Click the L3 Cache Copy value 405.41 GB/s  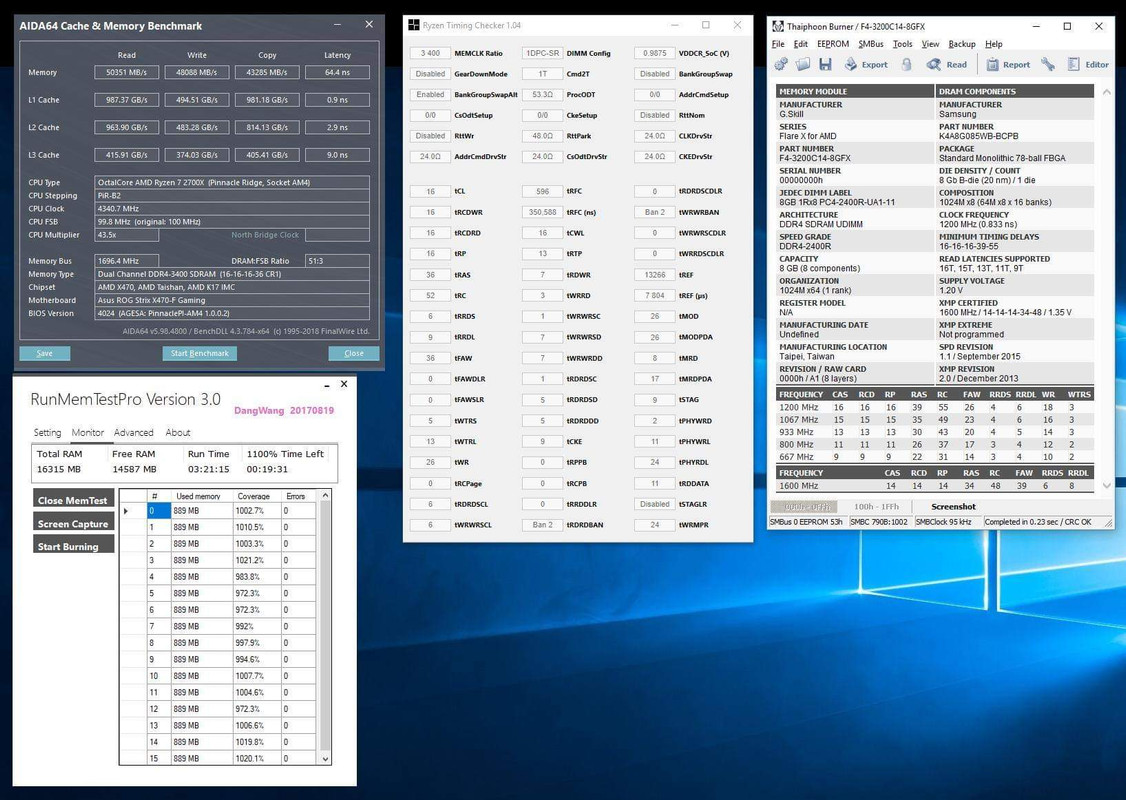pos(267,154)
